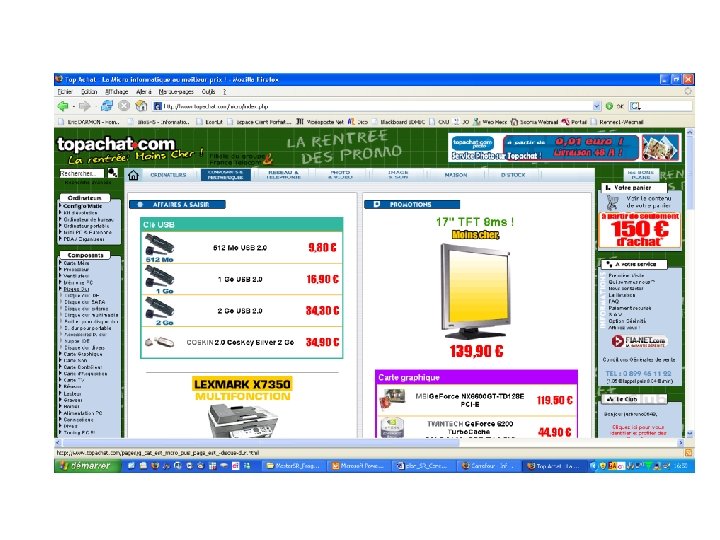
Task: Click the Rechercher search input field
Action: point(82,173)
